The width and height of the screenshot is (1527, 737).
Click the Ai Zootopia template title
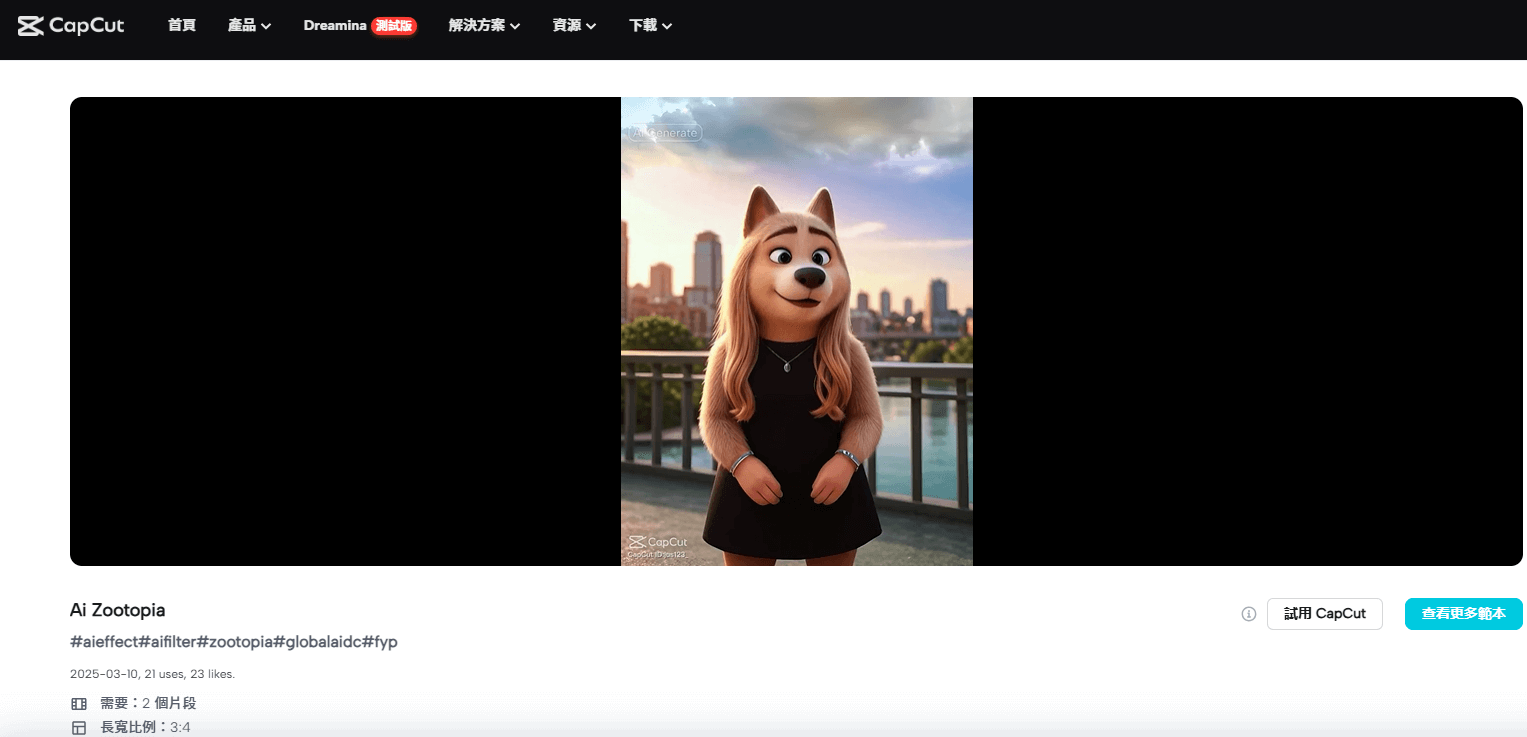pyautogui.click(x=117, y=610)
